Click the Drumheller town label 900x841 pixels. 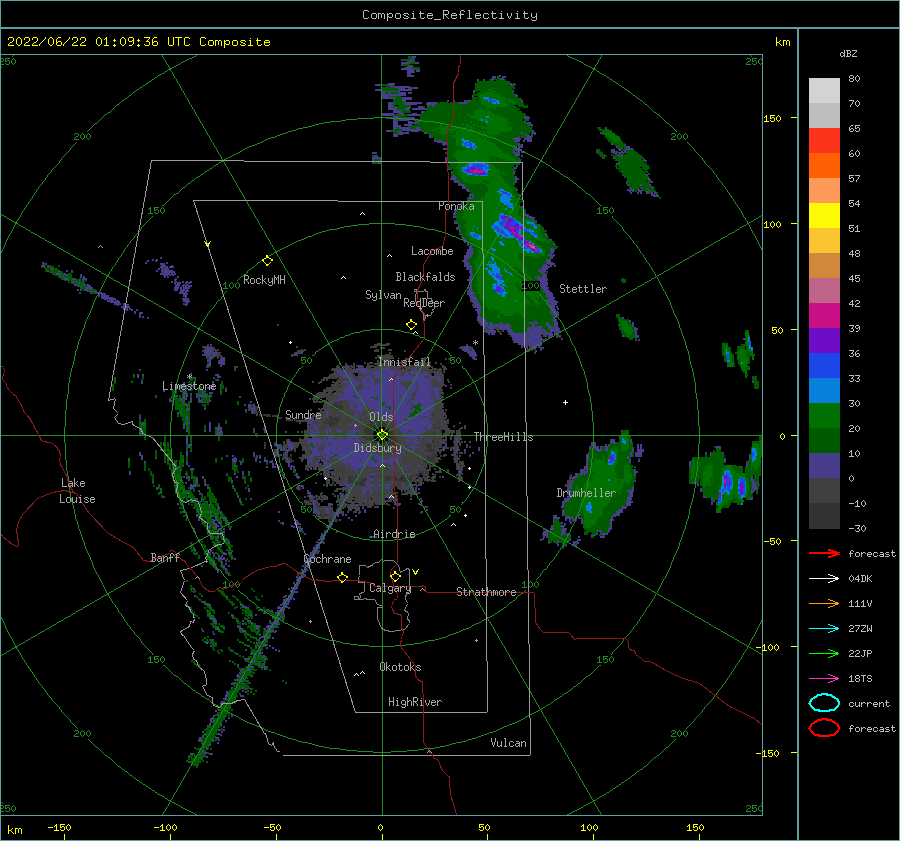pos(586,493)
